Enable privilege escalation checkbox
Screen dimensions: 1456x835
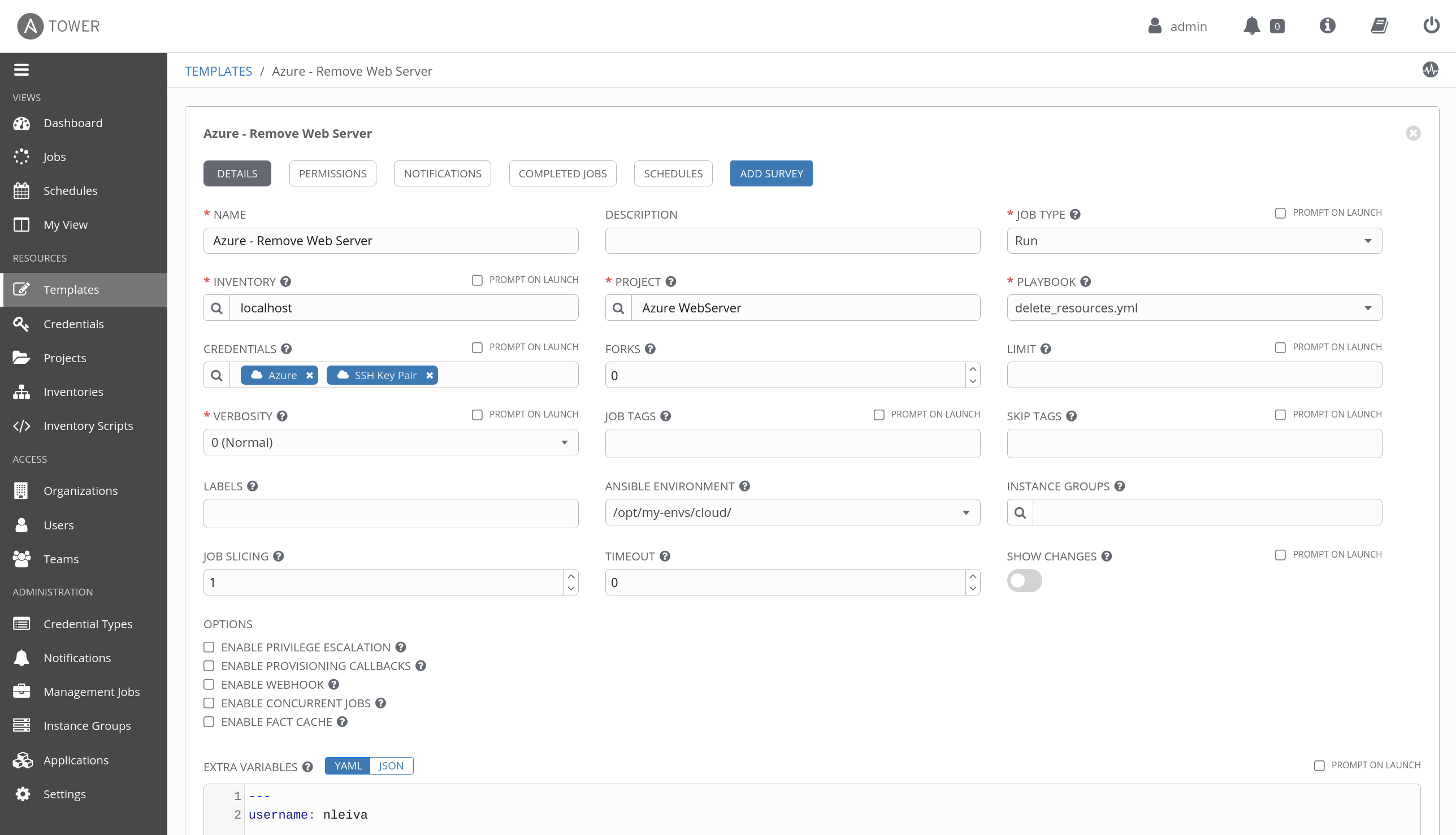coord(209,647)
